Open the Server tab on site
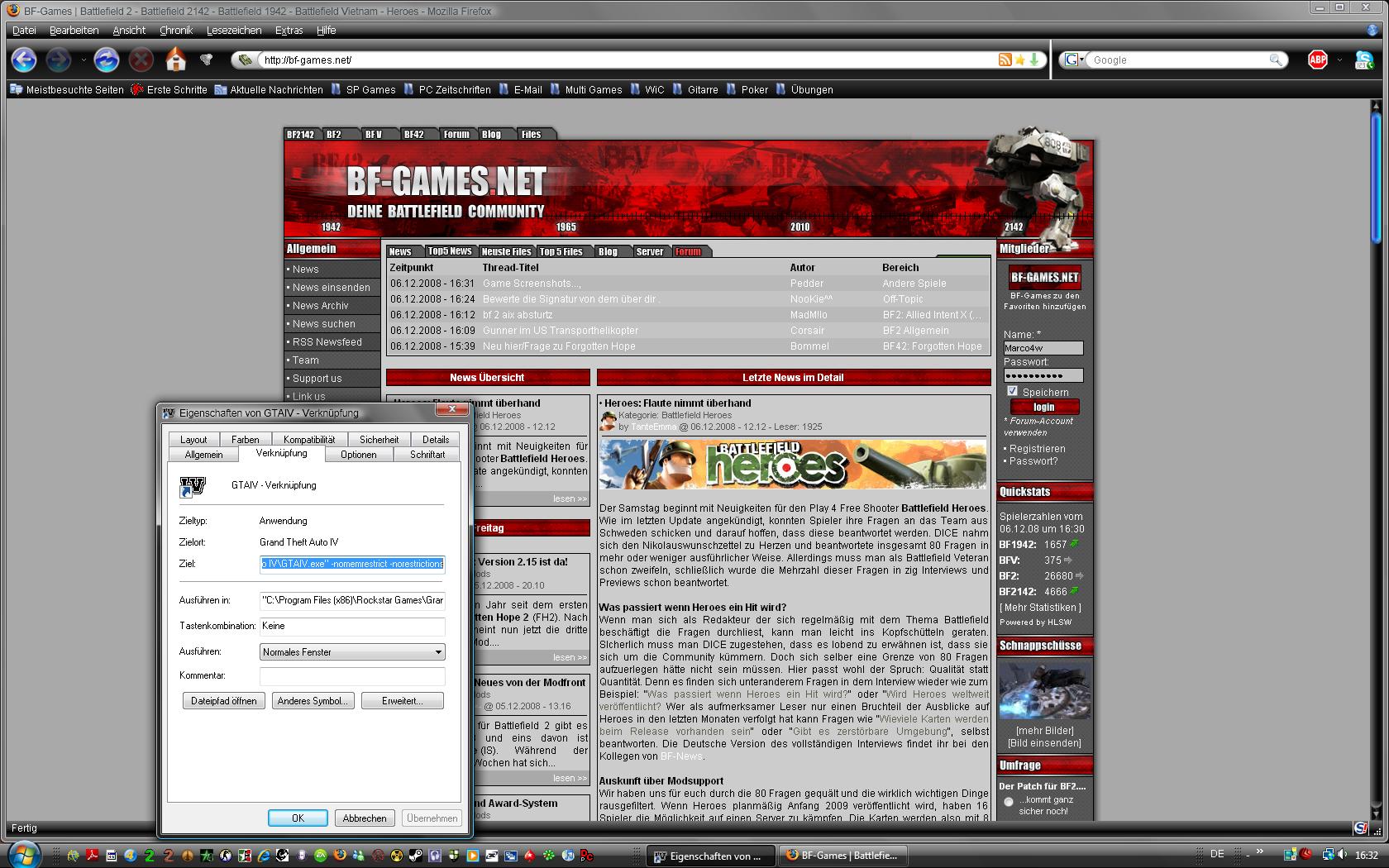Screen dimensions: 1389x868 point(650,251)
